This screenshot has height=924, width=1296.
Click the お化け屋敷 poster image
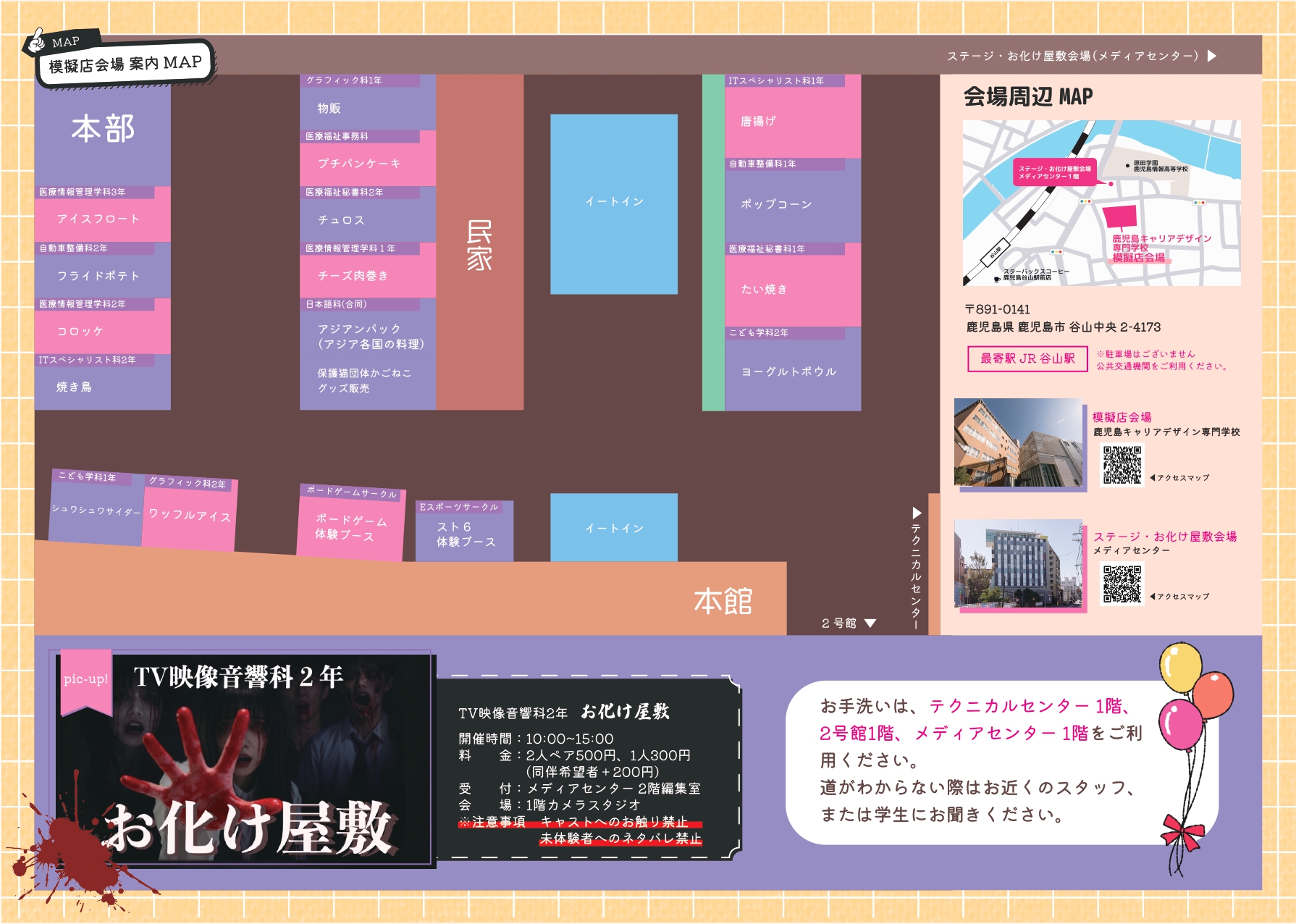point(245,760)
